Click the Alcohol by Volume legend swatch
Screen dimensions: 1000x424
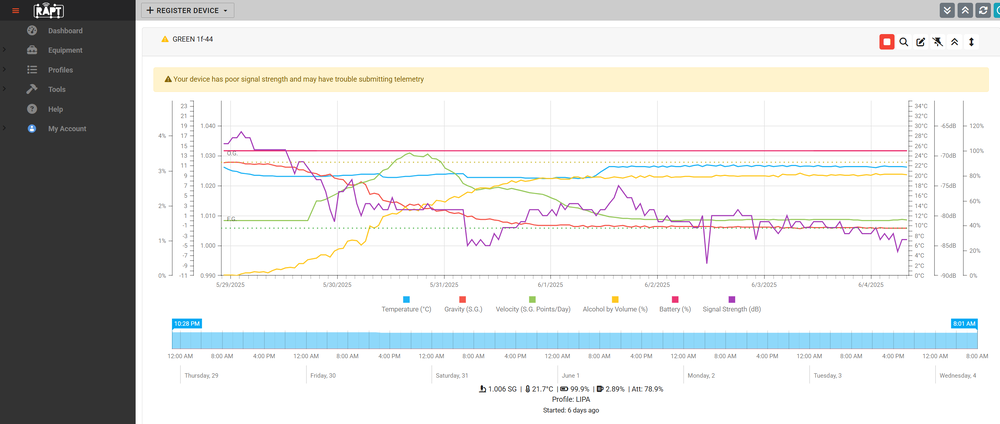[615, 299]
